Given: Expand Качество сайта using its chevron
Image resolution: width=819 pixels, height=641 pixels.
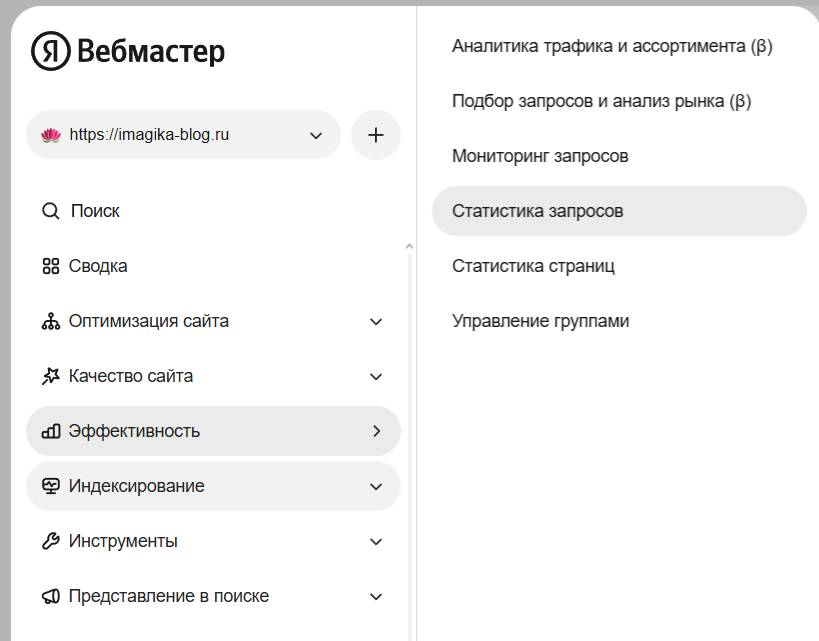Looking at the screenshot, I should click(x=376, y=376).
